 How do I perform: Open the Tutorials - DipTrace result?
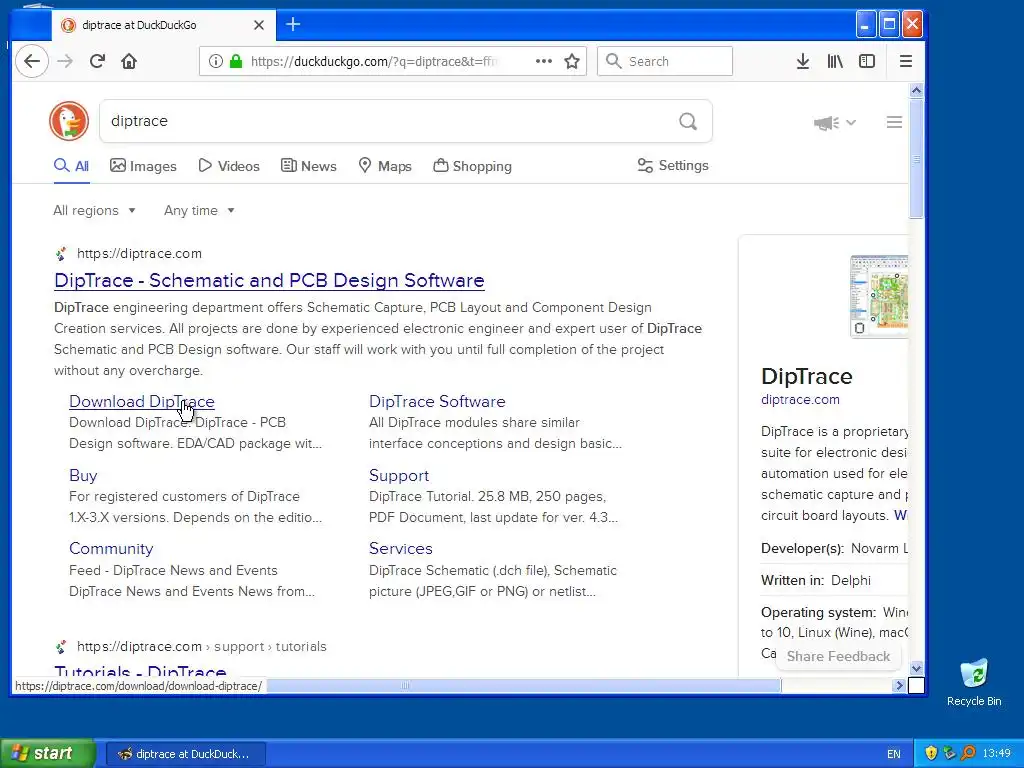point(140,671)
